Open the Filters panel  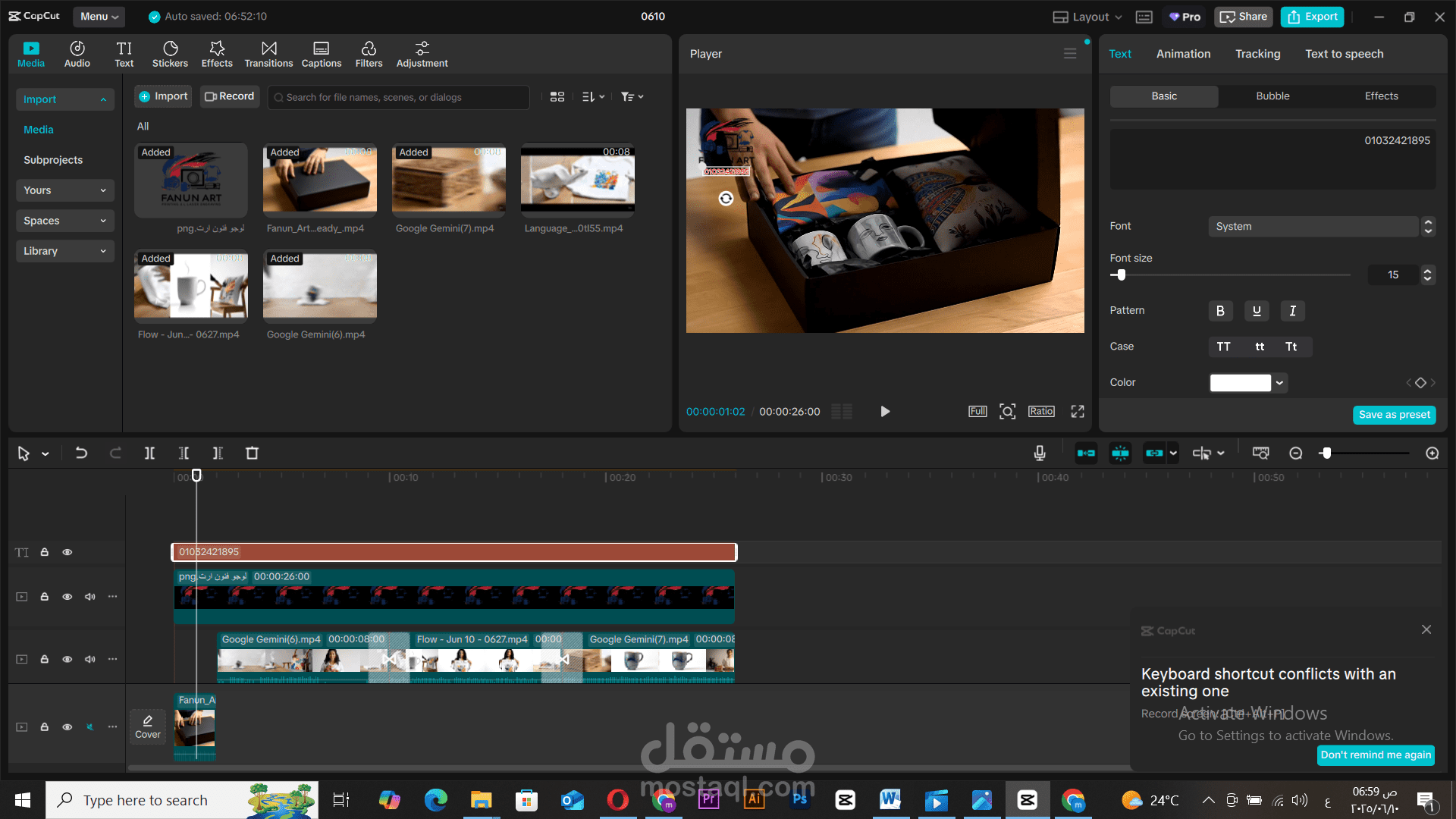[369, 54]
